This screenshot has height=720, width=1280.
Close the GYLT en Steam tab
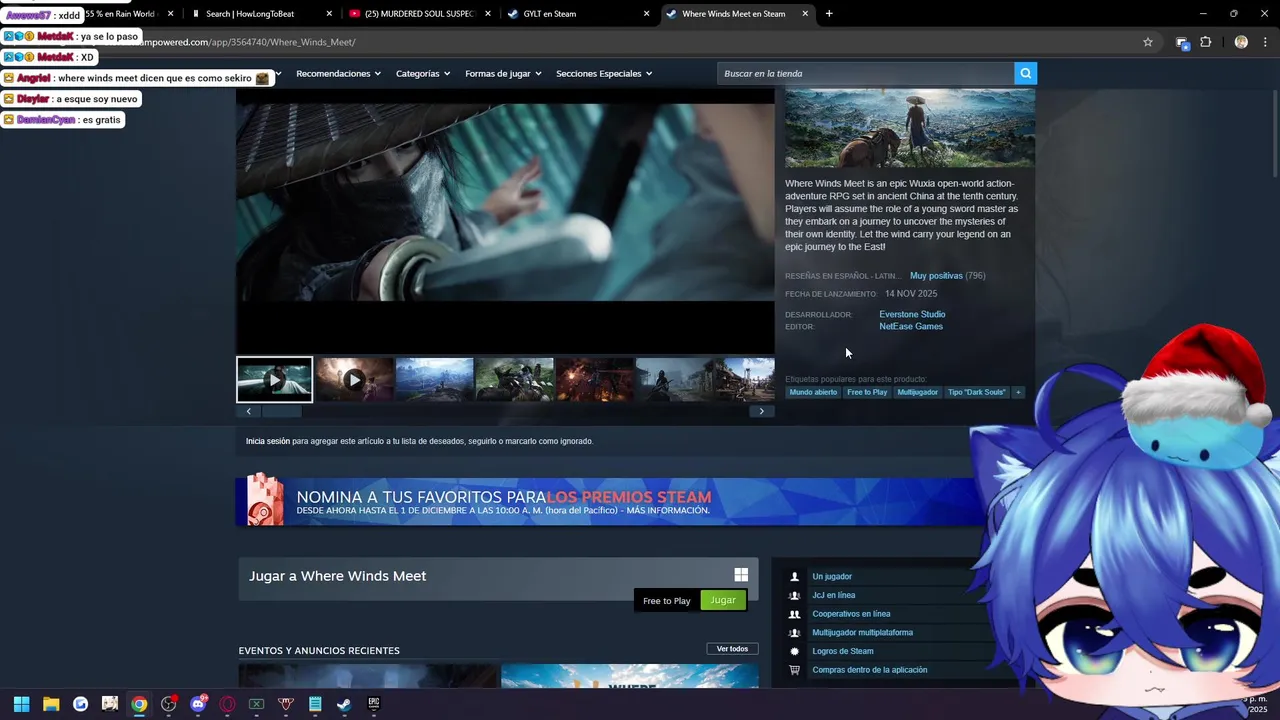coord(646,14)
